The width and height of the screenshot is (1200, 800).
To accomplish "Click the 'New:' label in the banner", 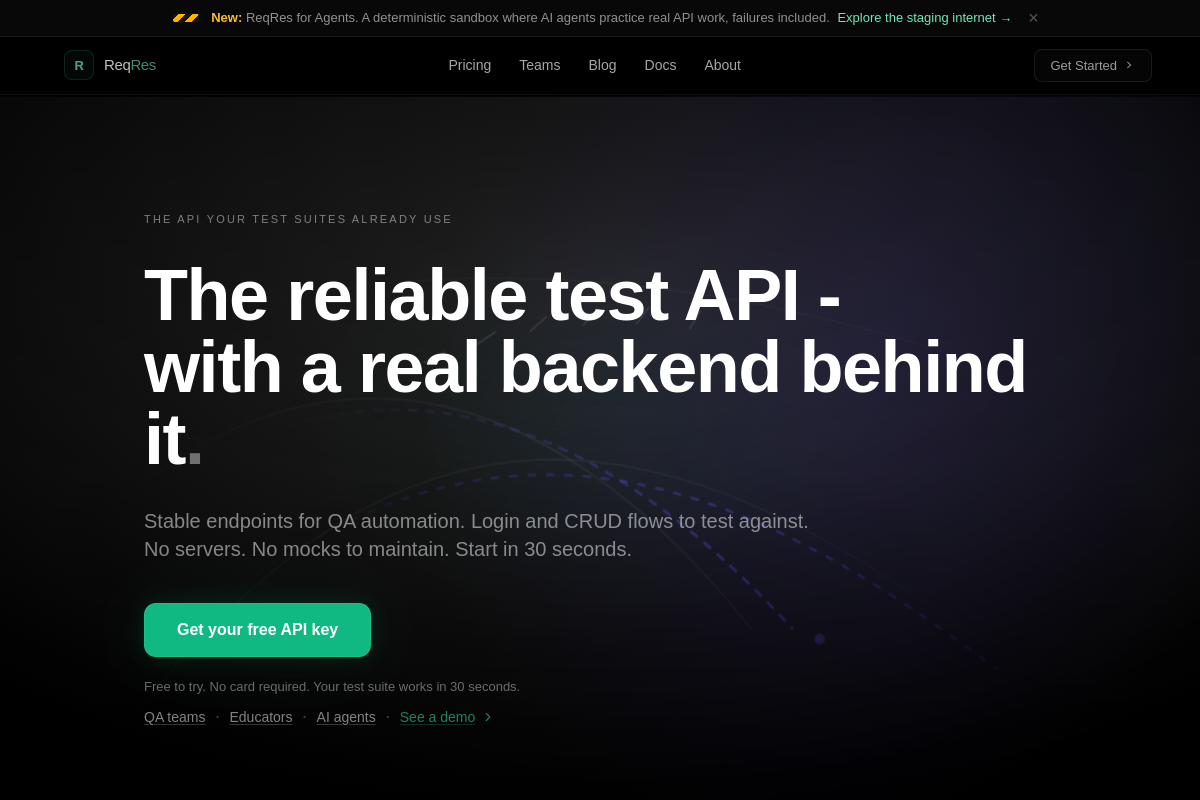I will tap(226, 18).
